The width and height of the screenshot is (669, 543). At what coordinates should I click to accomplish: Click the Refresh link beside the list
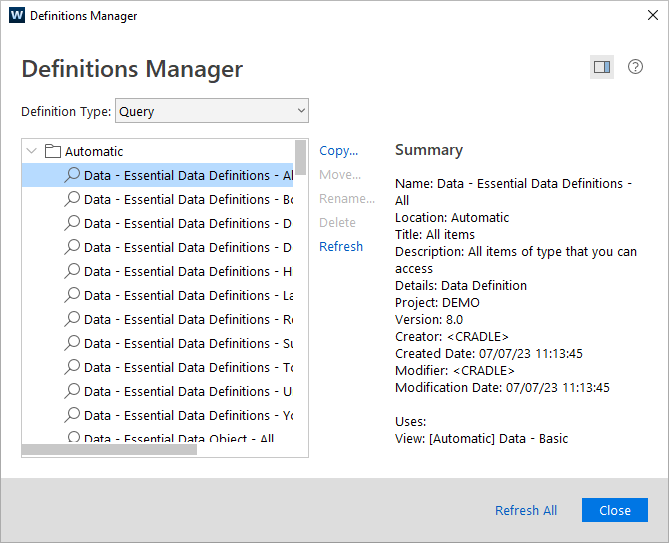point(341,247)
